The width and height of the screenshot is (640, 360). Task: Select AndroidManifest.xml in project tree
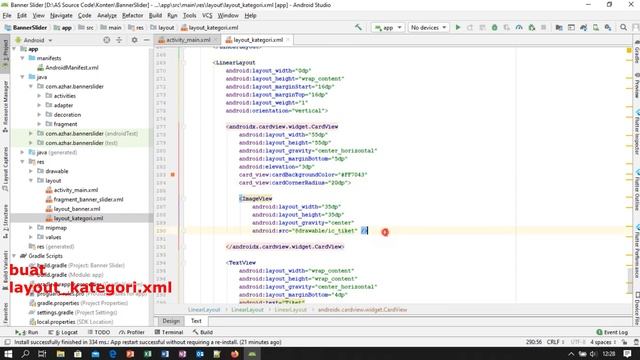click(71, 68)
